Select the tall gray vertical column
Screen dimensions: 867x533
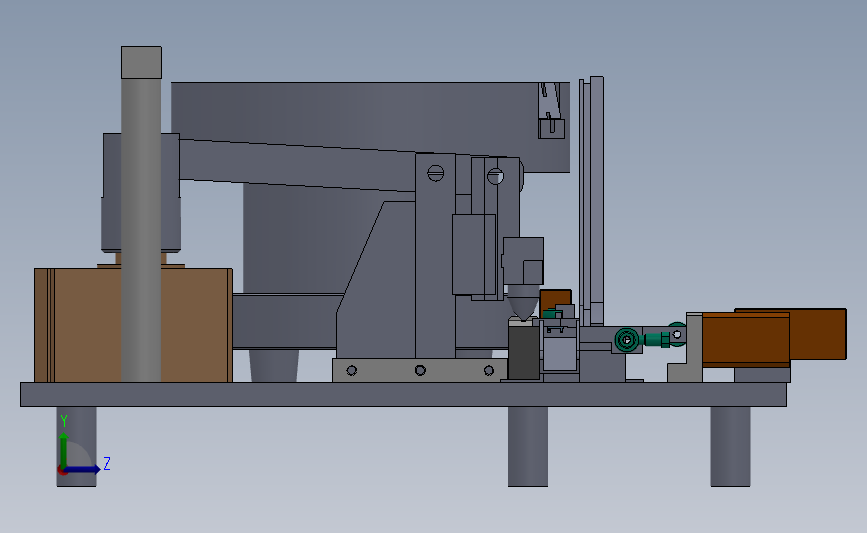(x=142, y=229)
